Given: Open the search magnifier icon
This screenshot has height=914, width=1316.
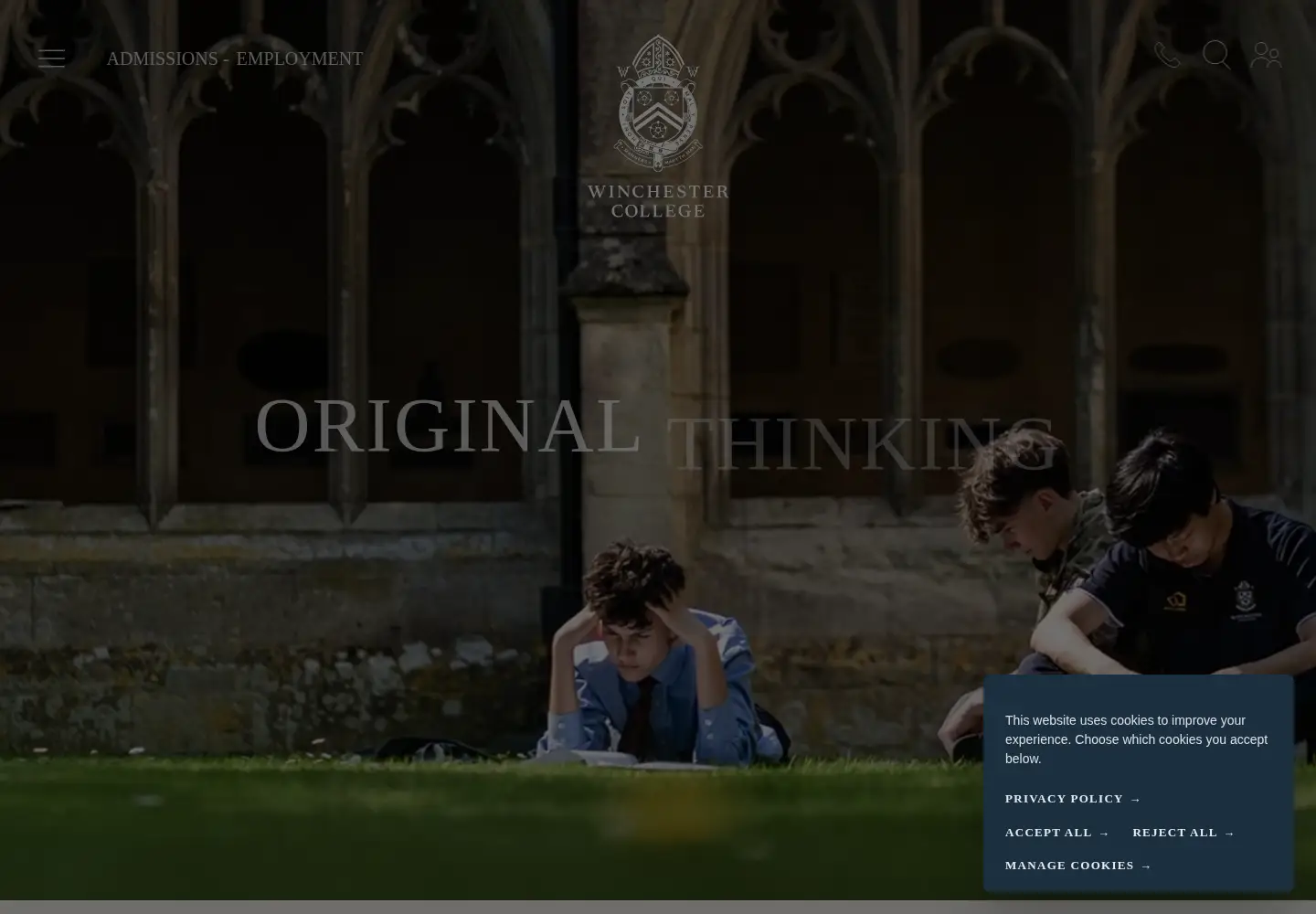Looking at the screenshot, I should click(x=1216, y=55).
